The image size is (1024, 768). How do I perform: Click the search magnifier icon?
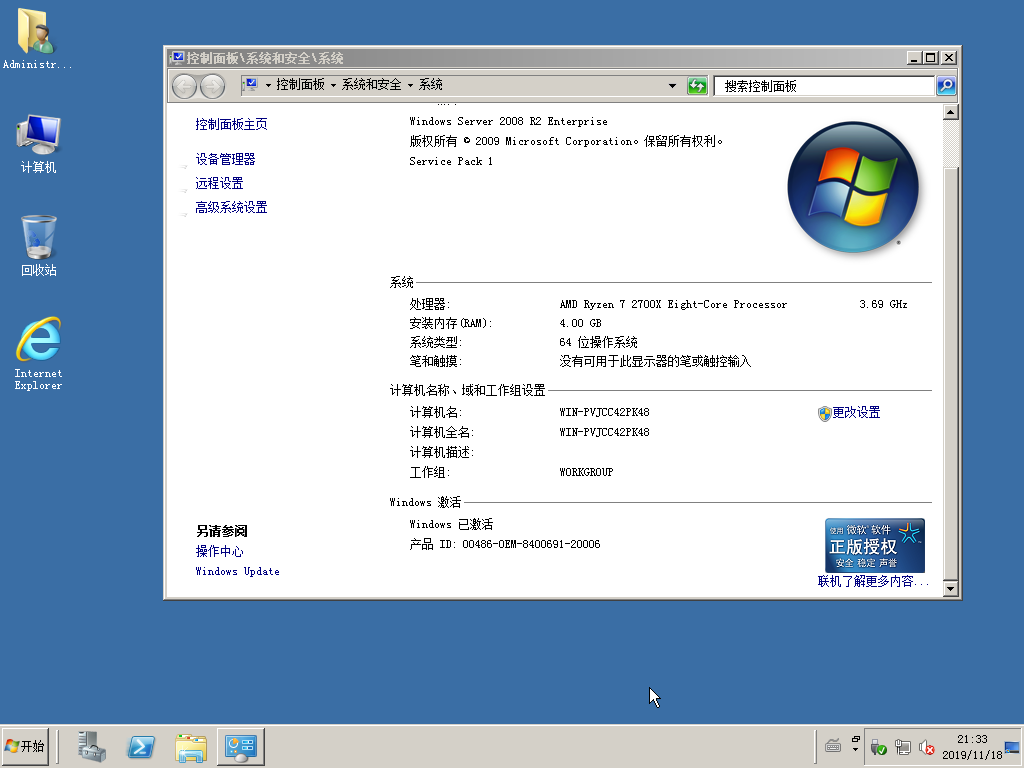[944, 85]
